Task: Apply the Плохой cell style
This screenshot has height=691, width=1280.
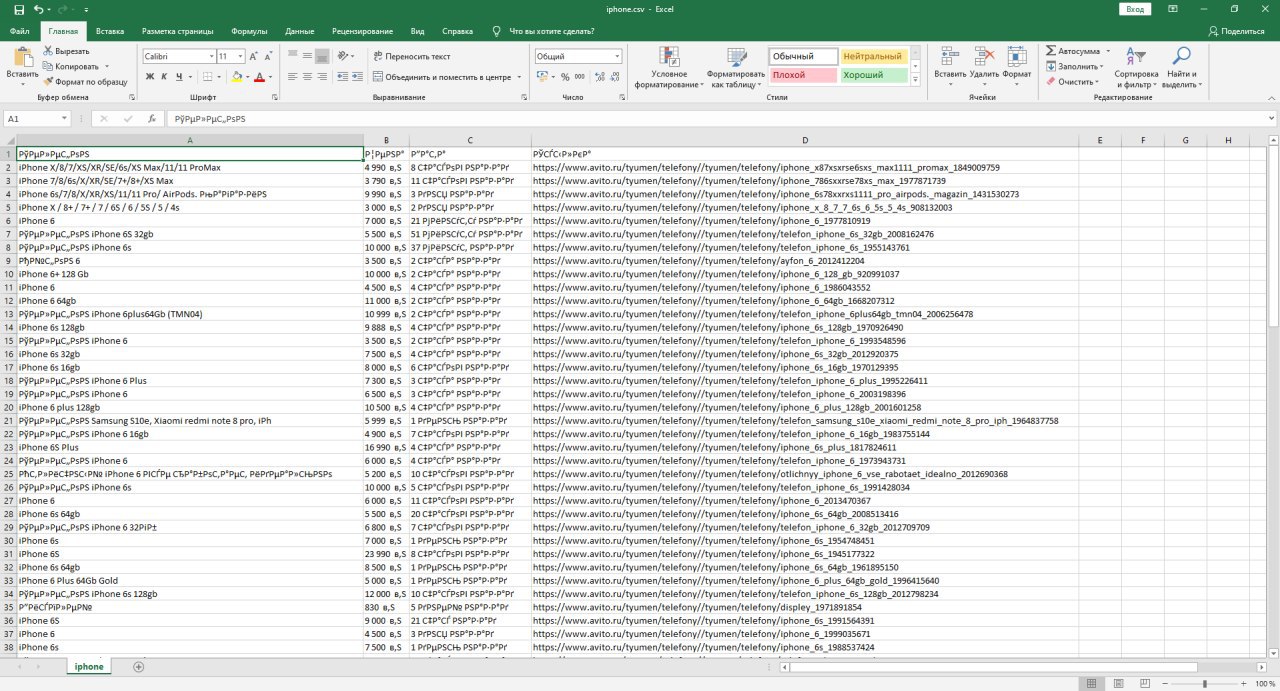Action: point(803,75)
